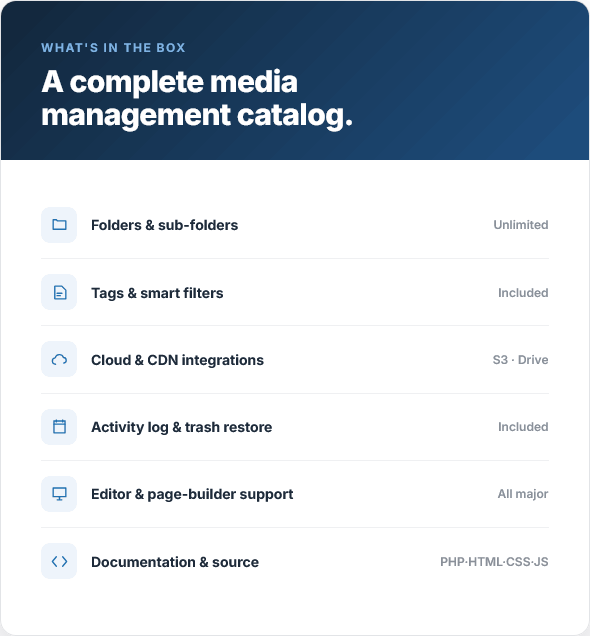Viewport: 590px width, 636px height.
Task: Click the calendar icon beside Activity log
Action: 59,427
